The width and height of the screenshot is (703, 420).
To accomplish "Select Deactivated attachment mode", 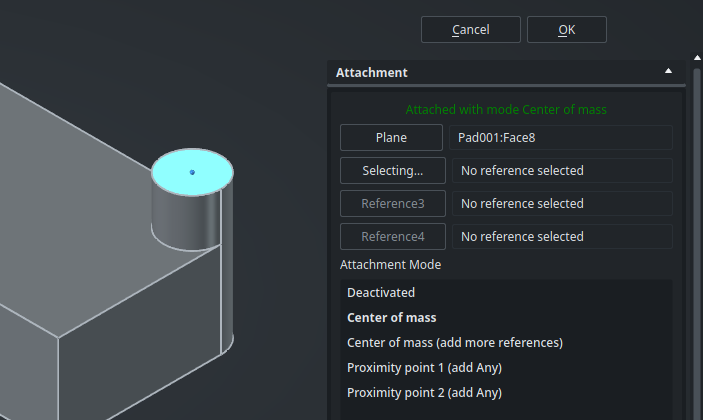I will click(x=381, y=293).
